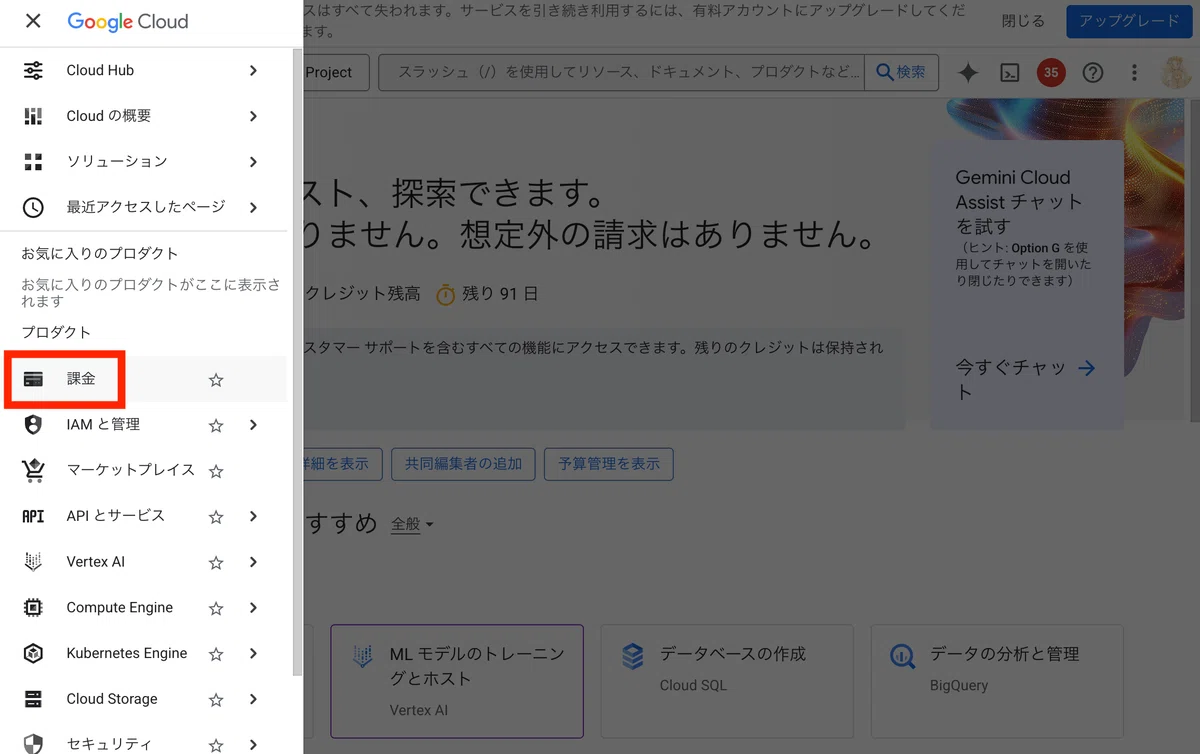Image resolution: width=1200 pixels, height=754 pixels.
Task: Expand the ソリューション submenu chevron
Action: click(253, 162)
